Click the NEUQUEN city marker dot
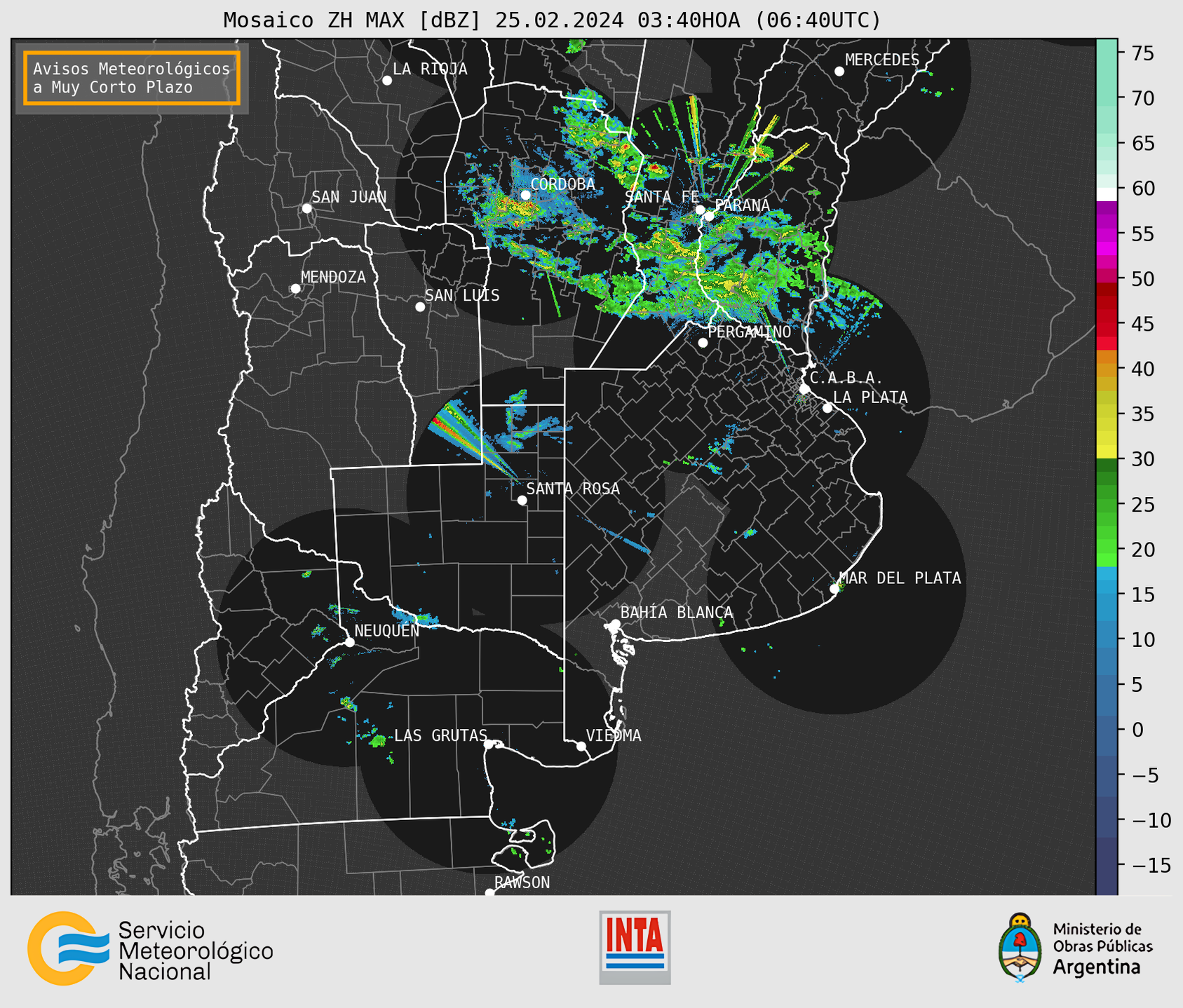The width and height of the screenshot is (1183, 1008). (x=349, y=642)
